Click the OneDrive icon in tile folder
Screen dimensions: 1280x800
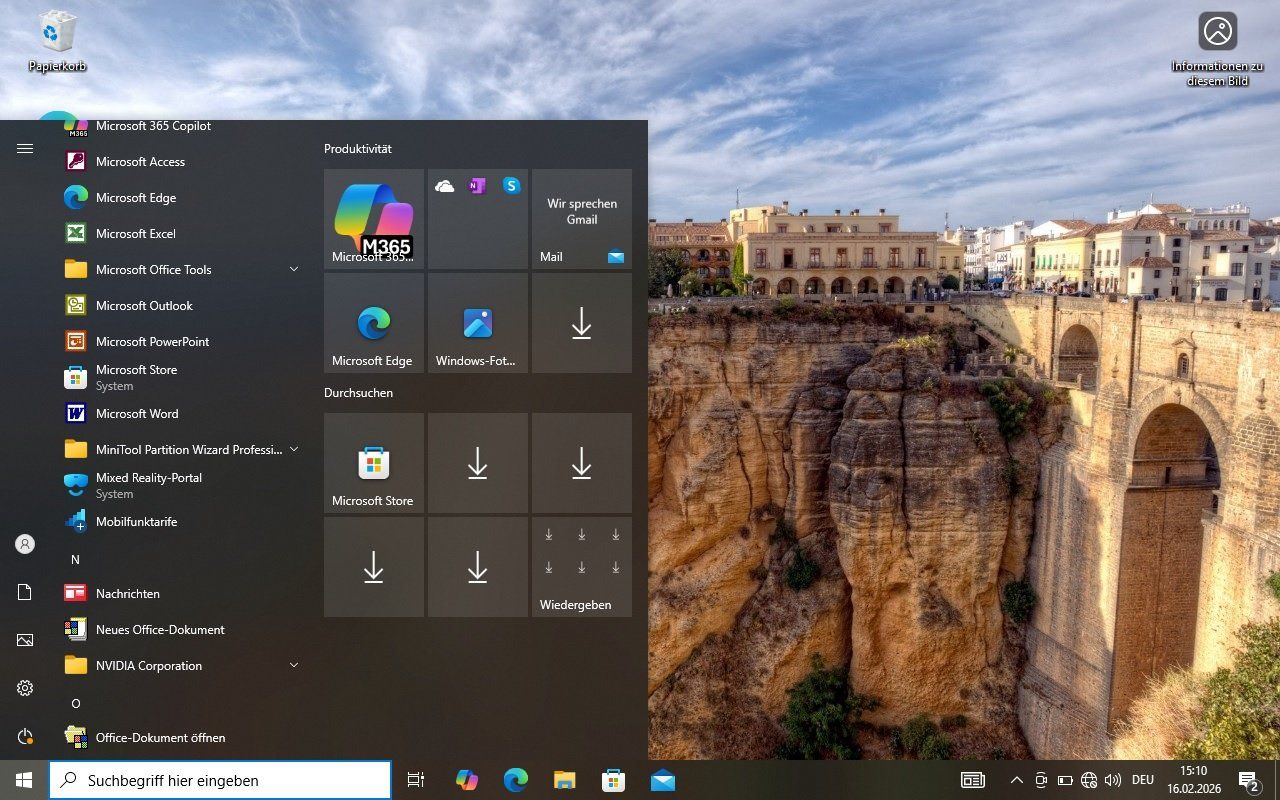[445, 186]
